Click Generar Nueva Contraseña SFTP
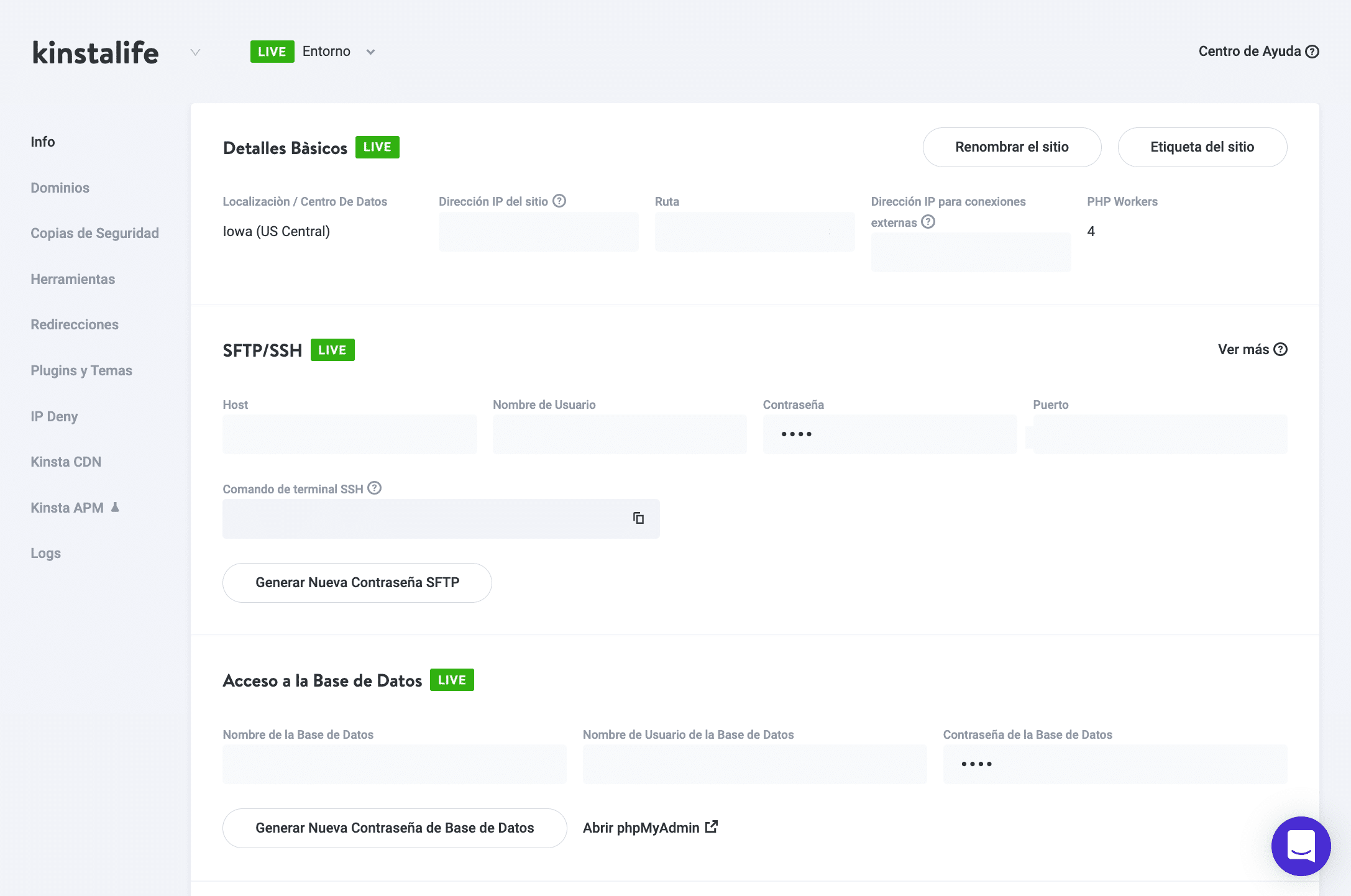1351x896 pixels. coord(357,583)
